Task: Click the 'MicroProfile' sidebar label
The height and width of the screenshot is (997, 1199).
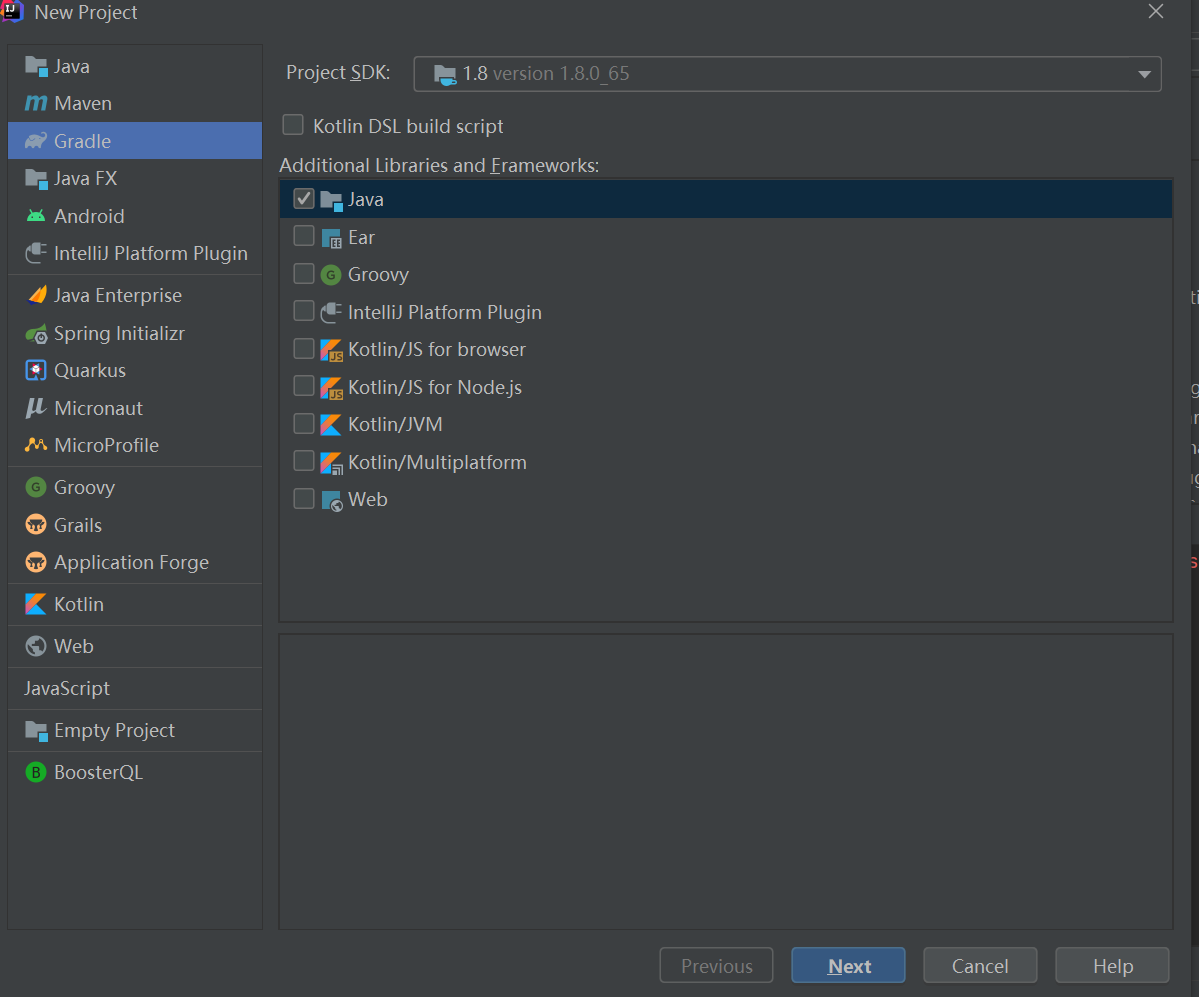Action: pyautogui.click(x=106, y=445)
